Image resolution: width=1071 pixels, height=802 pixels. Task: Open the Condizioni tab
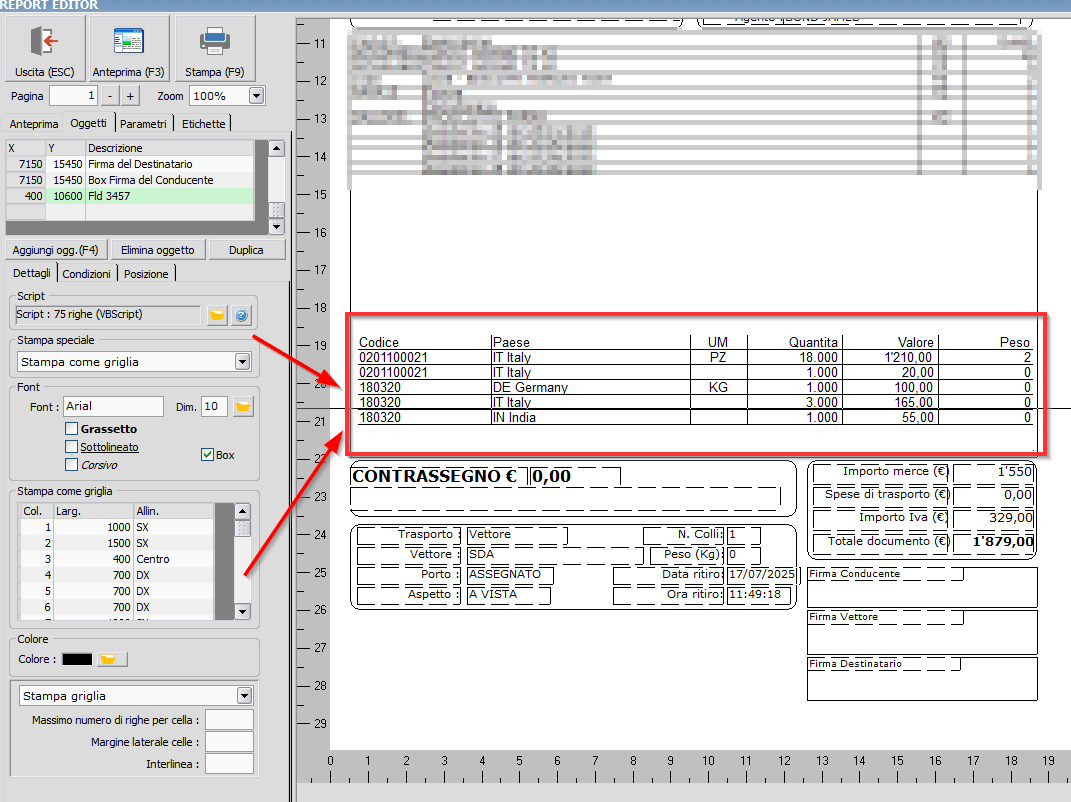pos(87,274)
